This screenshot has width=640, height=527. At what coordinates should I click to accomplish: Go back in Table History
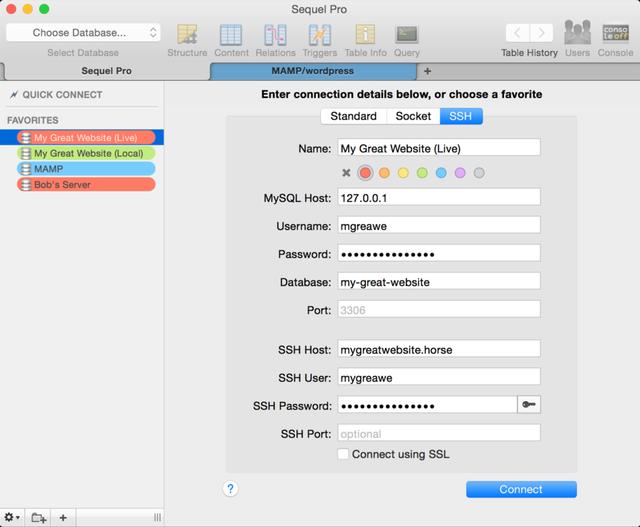(518, 33)
